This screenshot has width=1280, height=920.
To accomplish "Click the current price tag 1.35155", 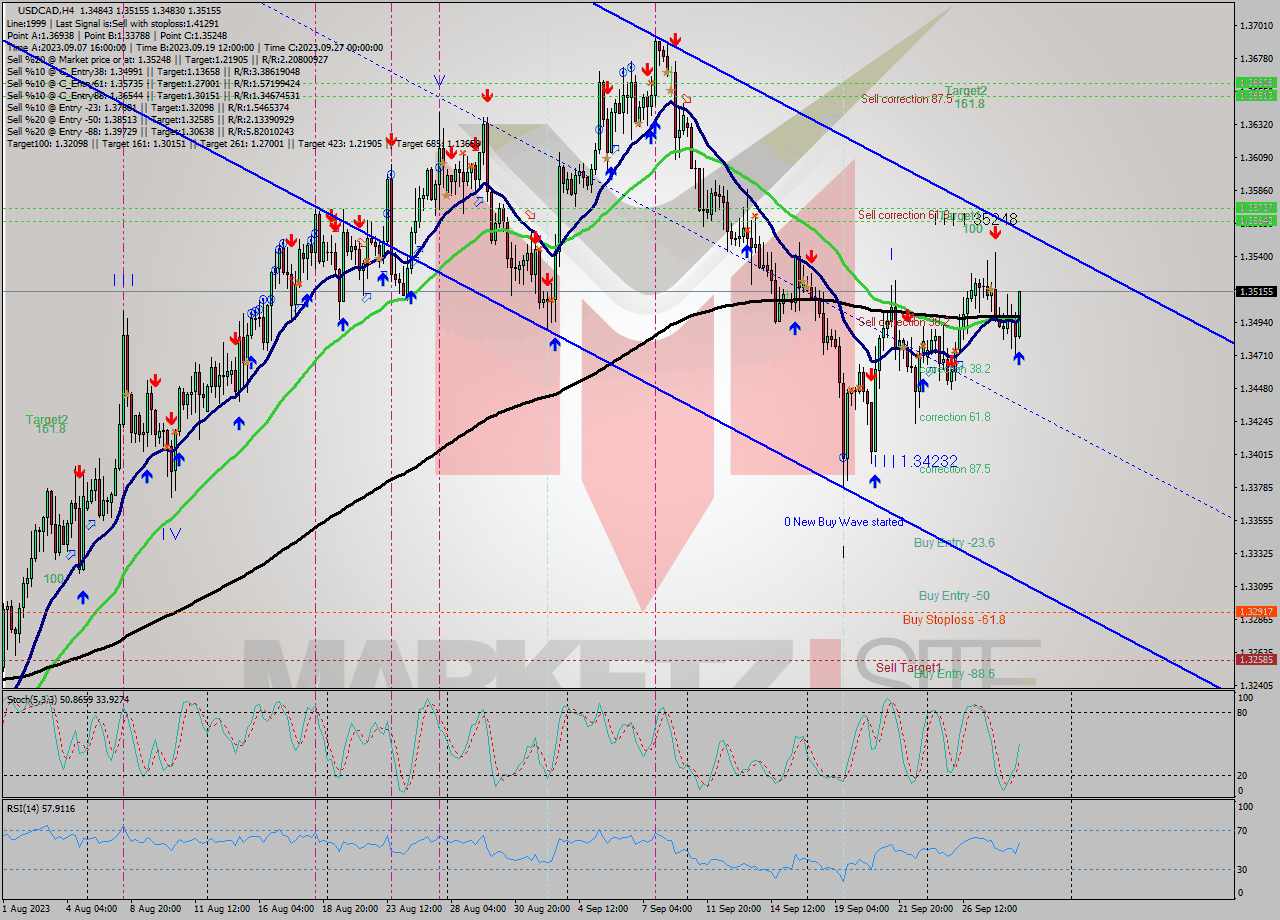I will 1255,292.
